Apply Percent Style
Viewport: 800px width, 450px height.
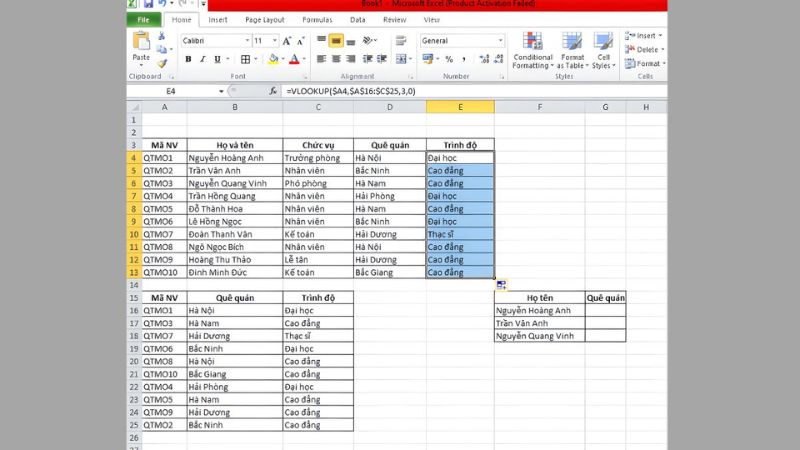(x=449, y=59)
